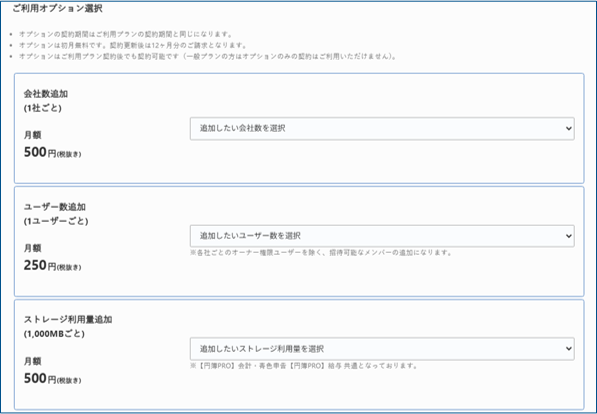The image size is (597, 414).
Task: Click the note about オーナー権限ユーザー
Action: 321,253
